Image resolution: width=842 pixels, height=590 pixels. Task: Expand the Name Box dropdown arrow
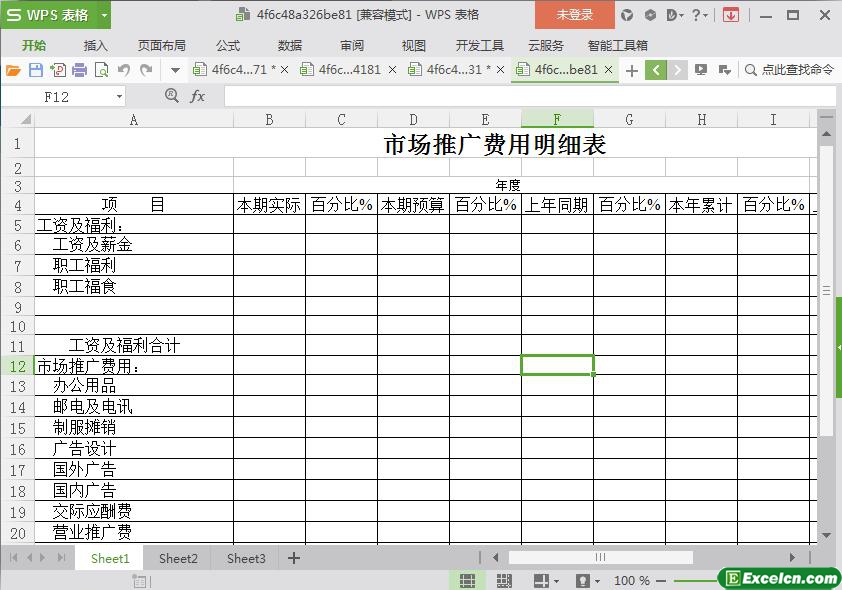pyautogui.click(x=119, y=97)
